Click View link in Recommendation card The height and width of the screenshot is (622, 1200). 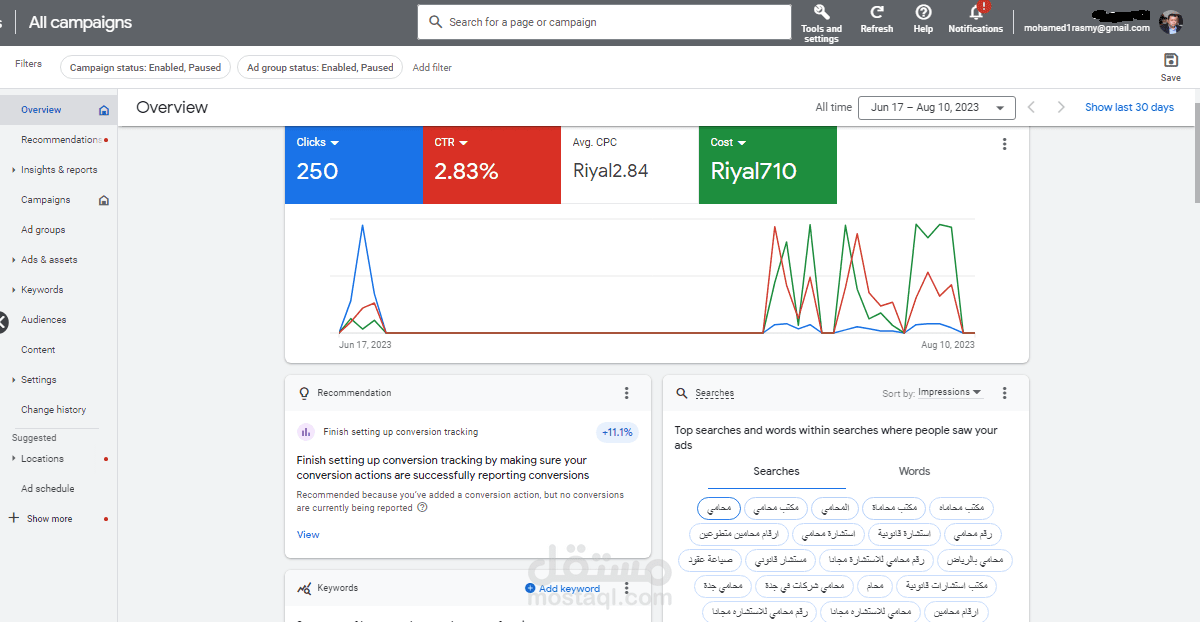(x=308, y=535)
